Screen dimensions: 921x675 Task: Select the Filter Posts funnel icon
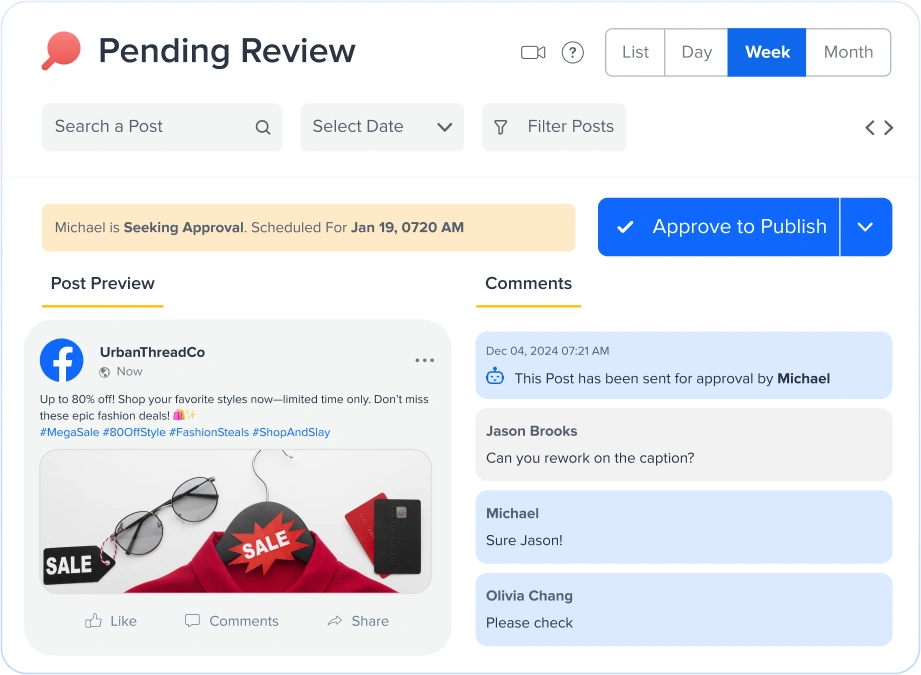tap(500, 127)
